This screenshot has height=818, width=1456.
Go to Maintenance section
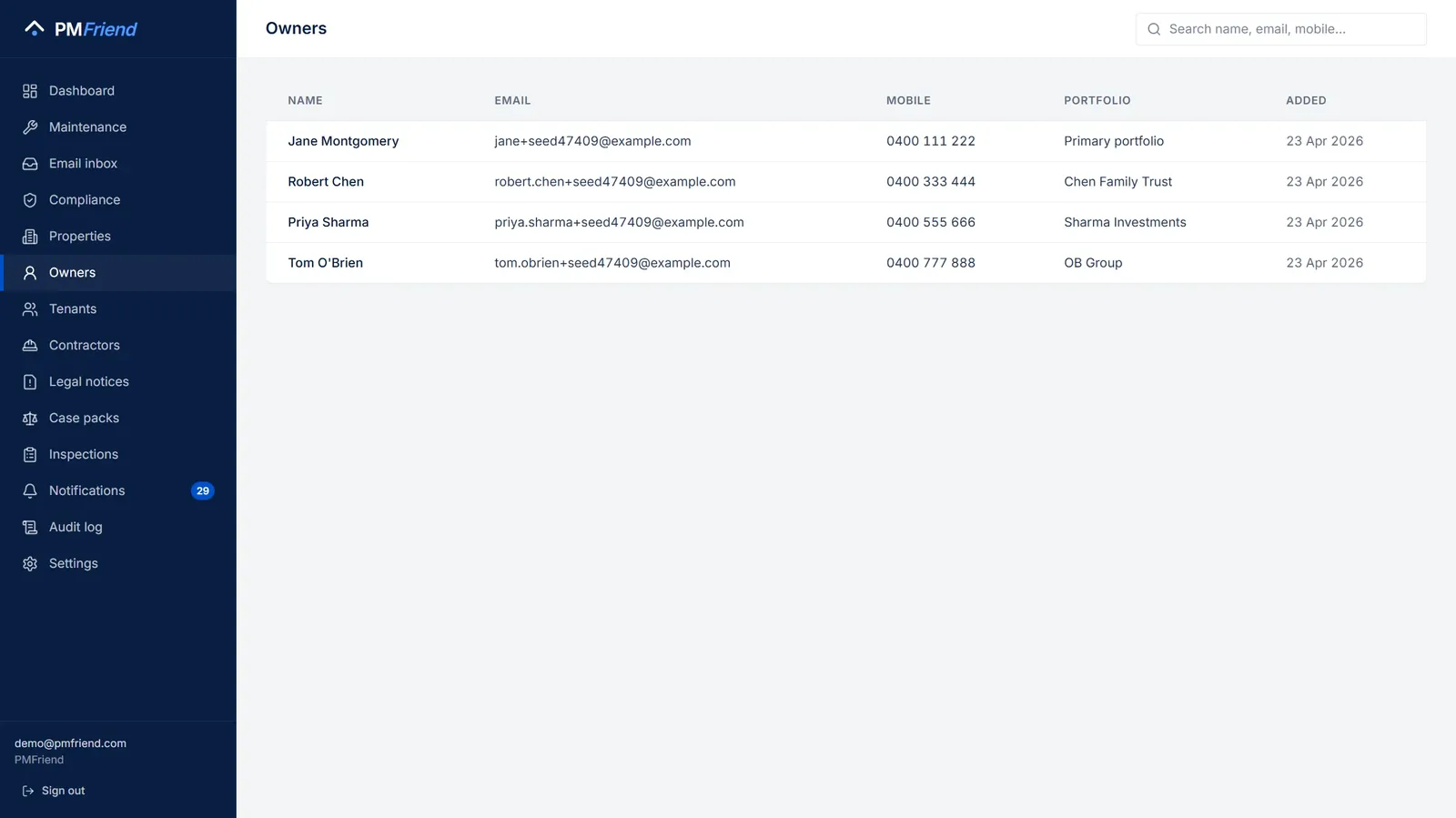click(x=118, y=127)
